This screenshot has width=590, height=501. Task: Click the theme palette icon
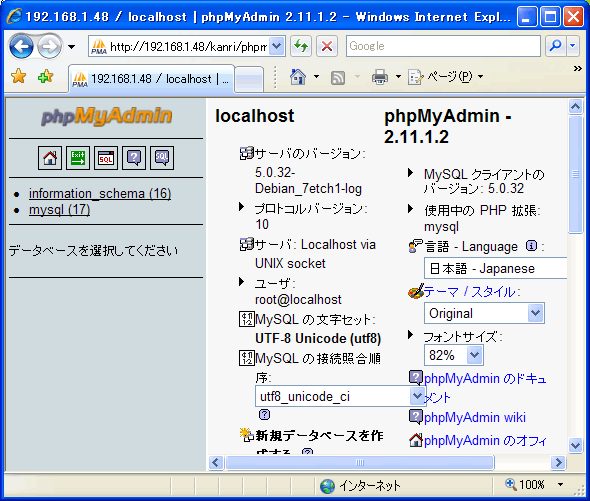click(416, 291)
